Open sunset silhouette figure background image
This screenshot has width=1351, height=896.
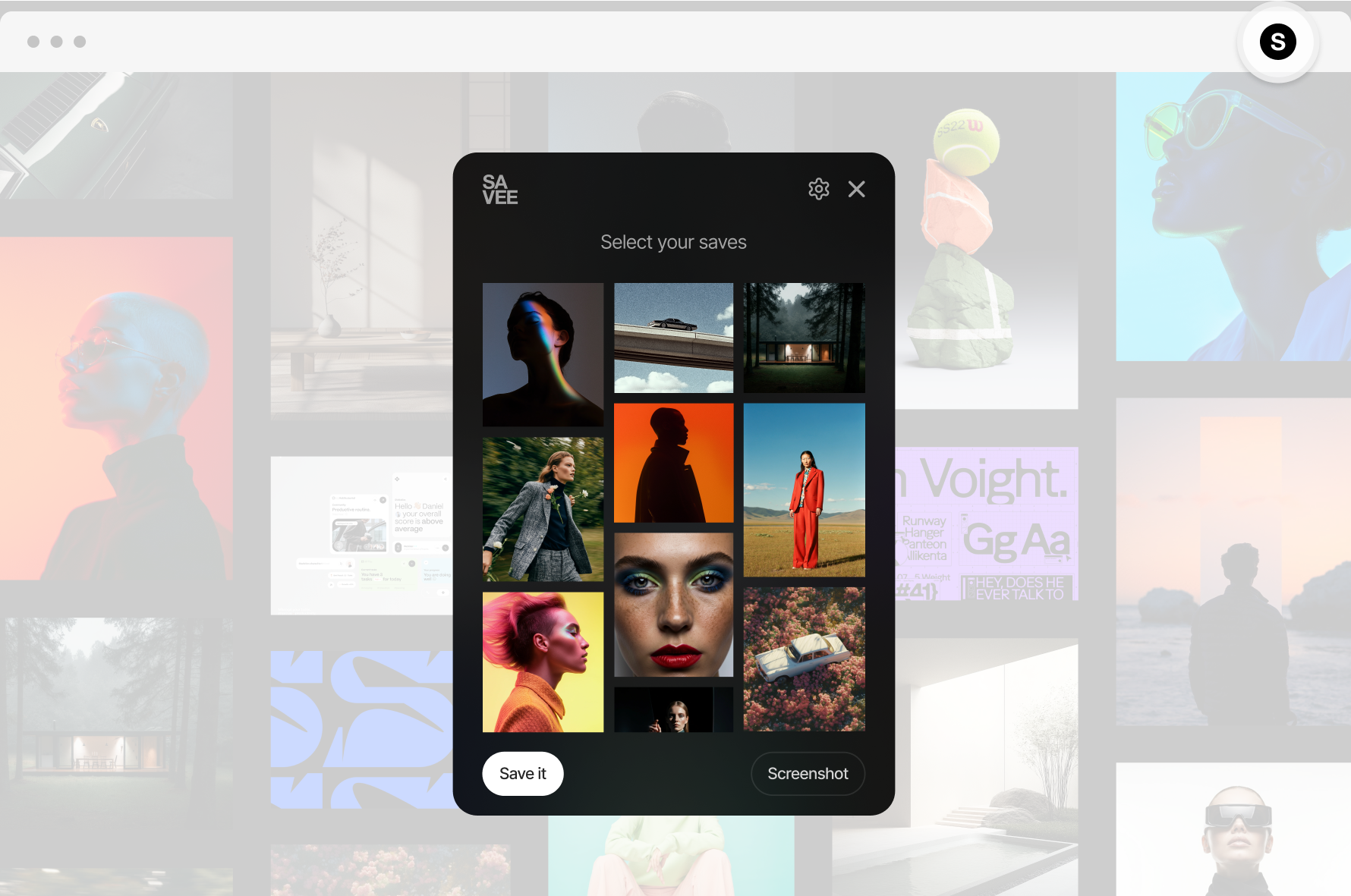[x=1233, y=561]
